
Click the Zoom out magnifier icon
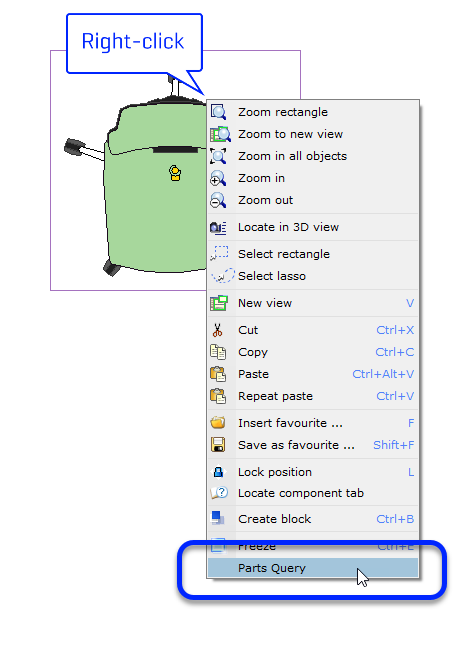(218, 200)
